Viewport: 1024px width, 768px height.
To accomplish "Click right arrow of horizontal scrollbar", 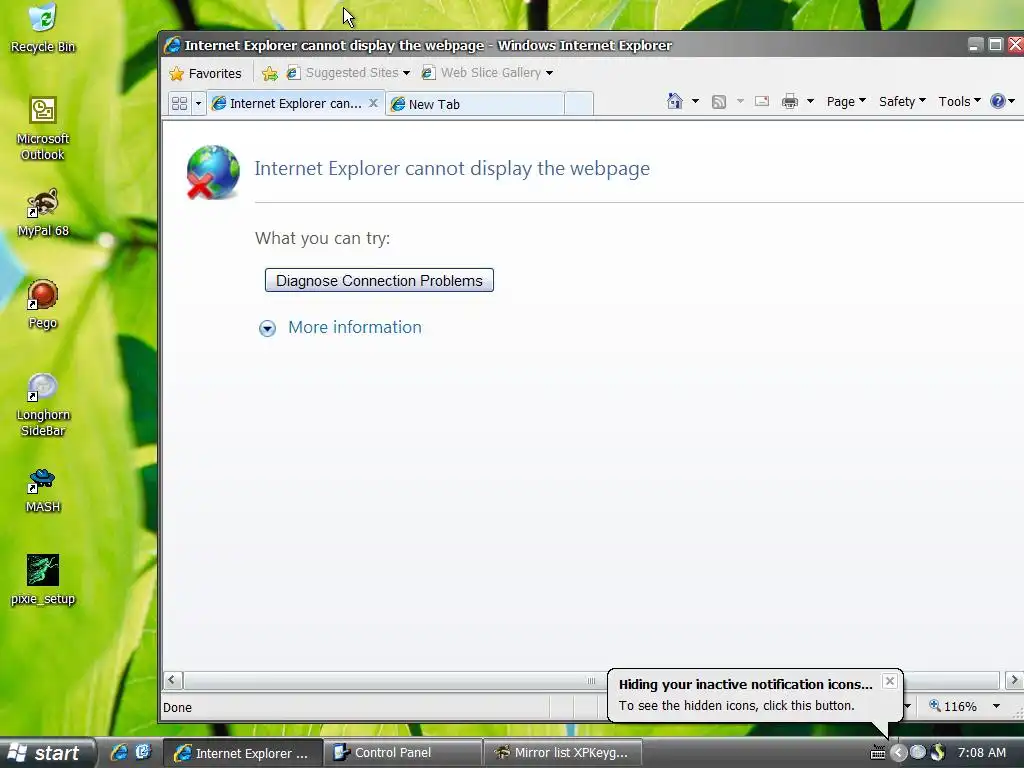I will tap(1014, 680).
